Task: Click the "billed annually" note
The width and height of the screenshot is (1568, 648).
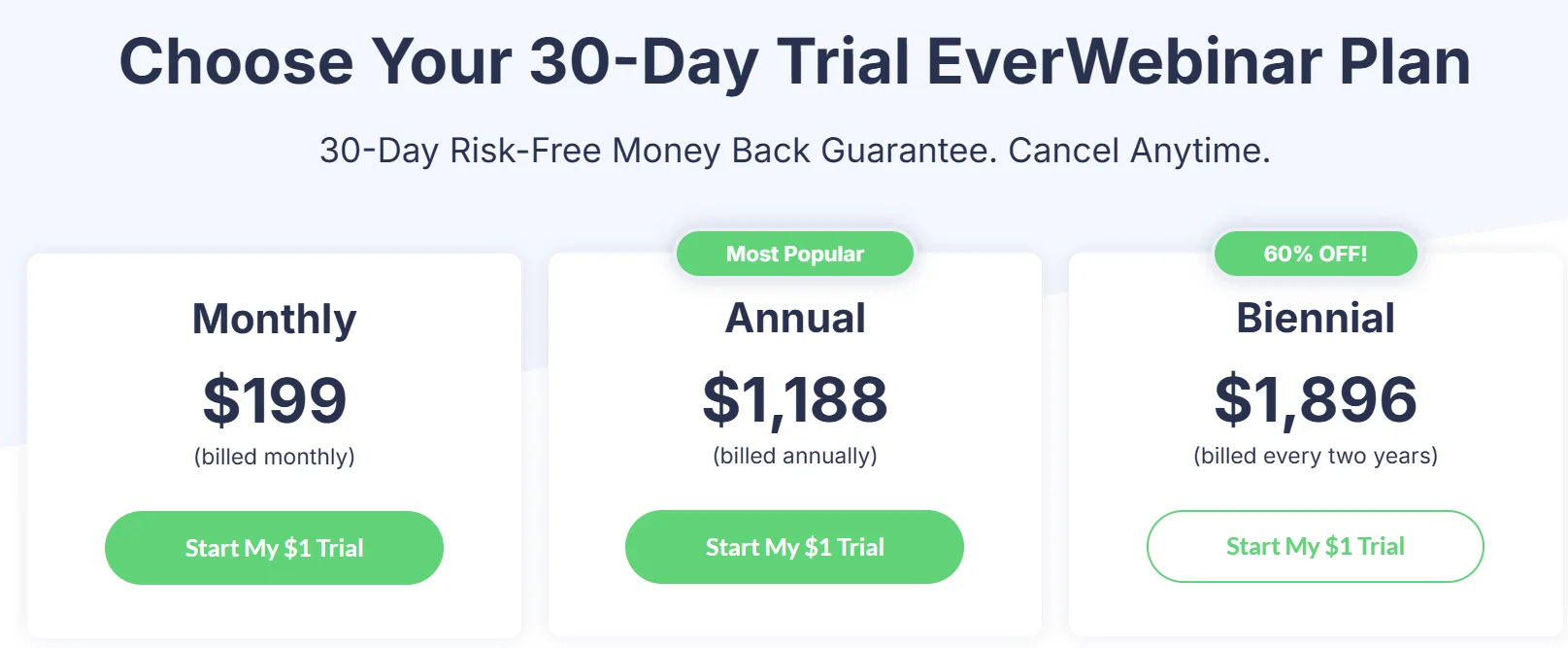Action: [794, 456]
